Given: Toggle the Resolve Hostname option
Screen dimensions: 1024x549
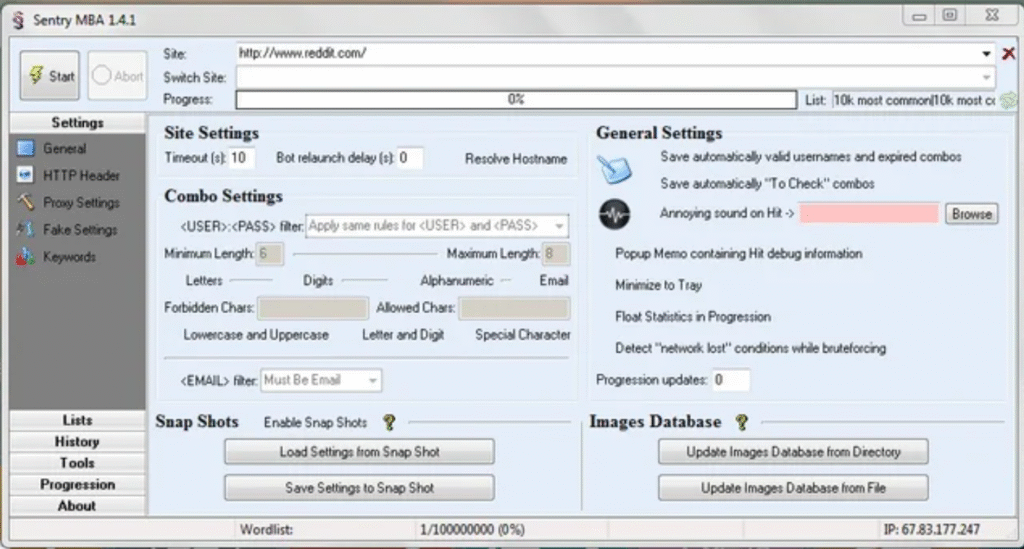Looking at the screenshot, I should pos(515,159).
